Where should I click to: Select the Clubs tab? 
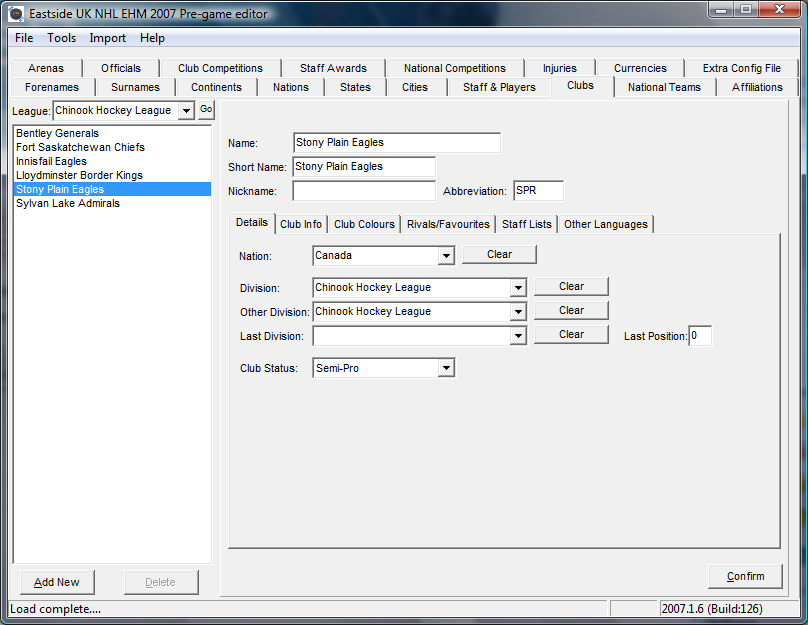[581, 86]
